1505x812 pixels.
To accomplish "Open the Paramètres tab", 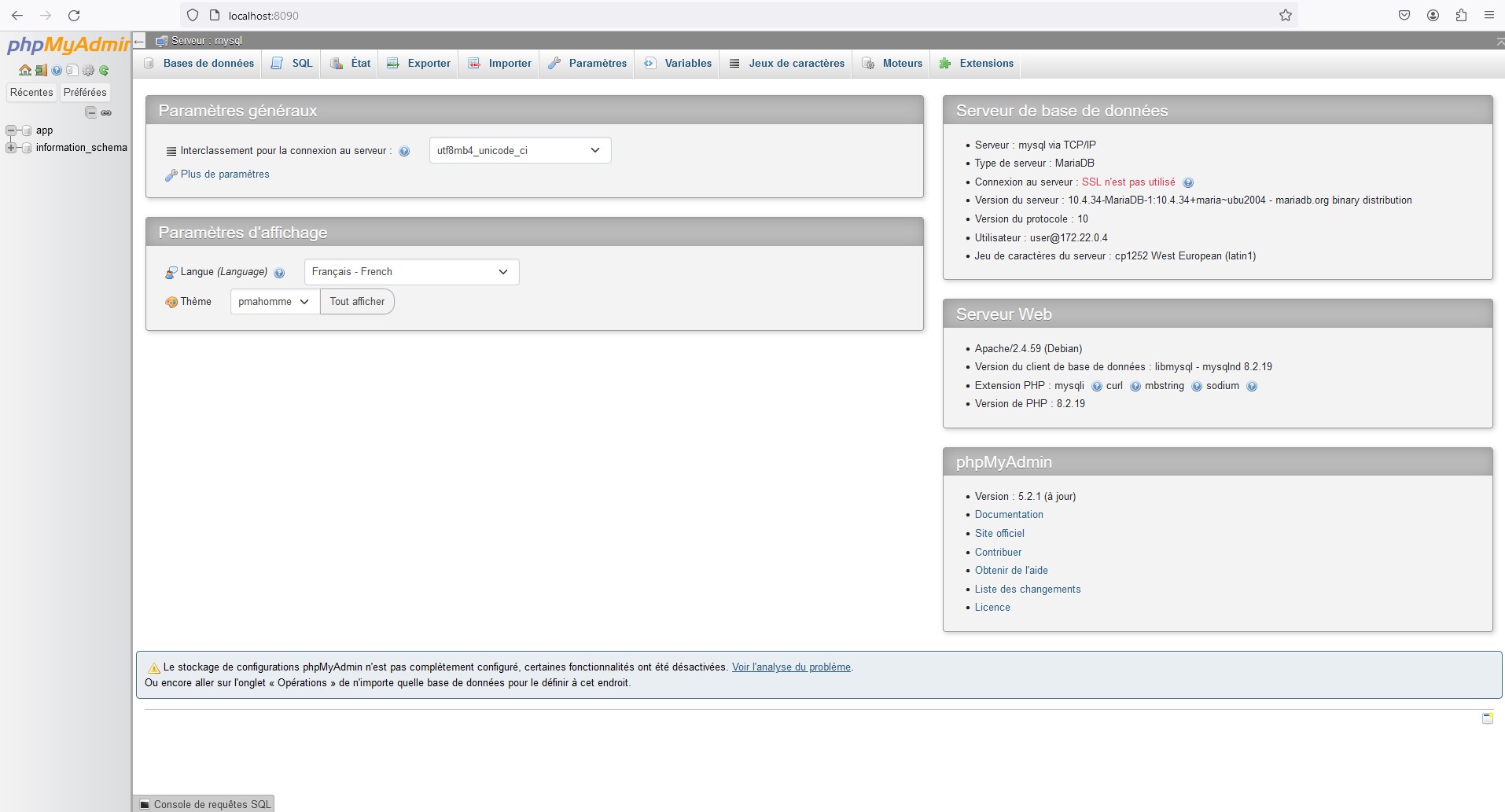I will tap(587, 64).
